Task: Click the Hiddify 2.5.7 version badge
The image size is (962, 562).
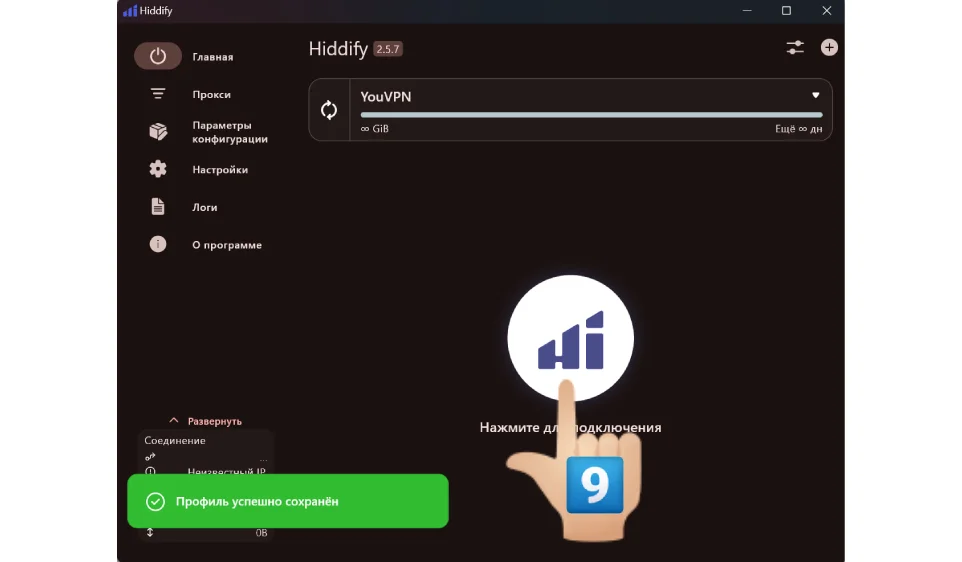Action: (x=388, y=49)
